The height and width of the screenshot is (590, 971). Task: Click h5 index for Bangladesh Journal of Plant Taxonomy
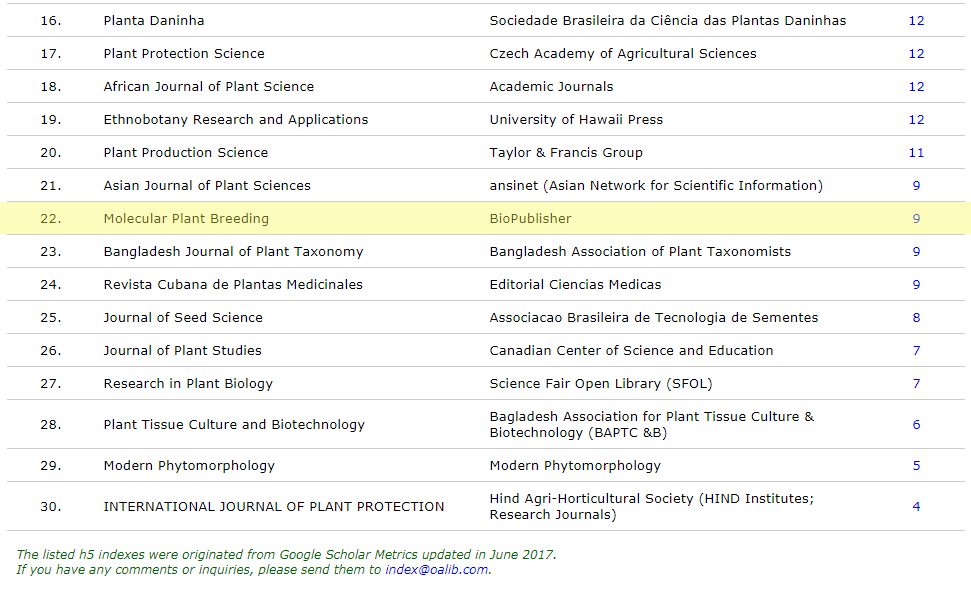[916, 252]
